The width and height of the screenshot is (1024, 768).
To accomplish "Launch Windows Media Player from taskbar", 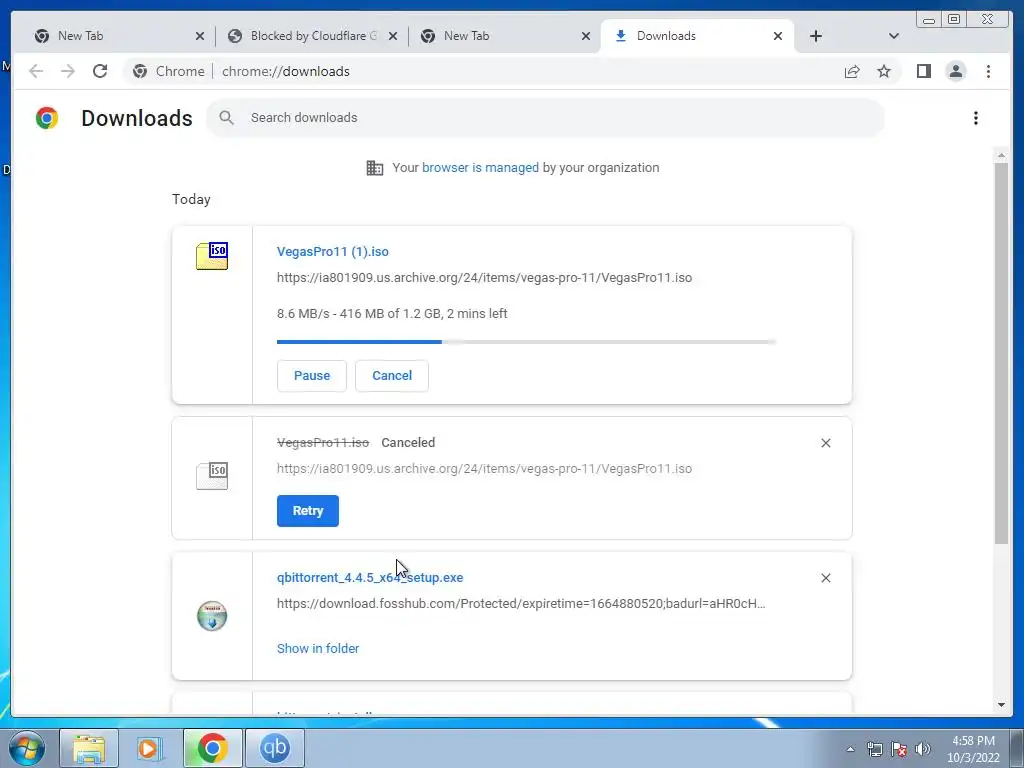I will [150, 748].
